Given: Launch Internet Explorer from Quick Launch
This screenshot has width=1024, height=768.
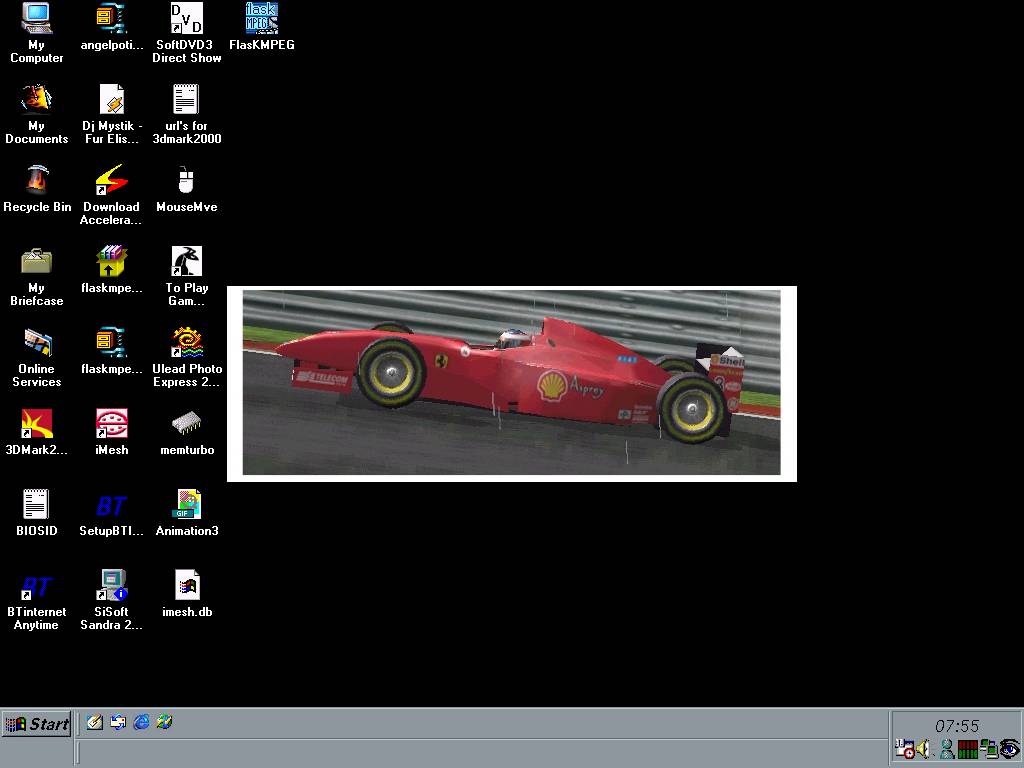Looking at the screenshot, I should 141,722.
